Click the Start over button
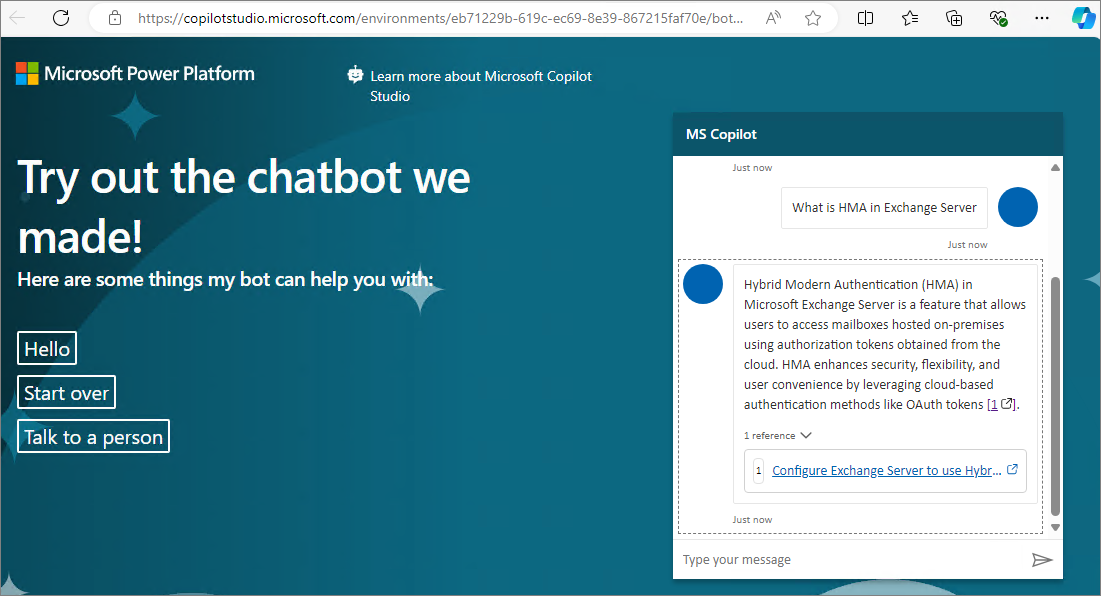 coord(67,392)
